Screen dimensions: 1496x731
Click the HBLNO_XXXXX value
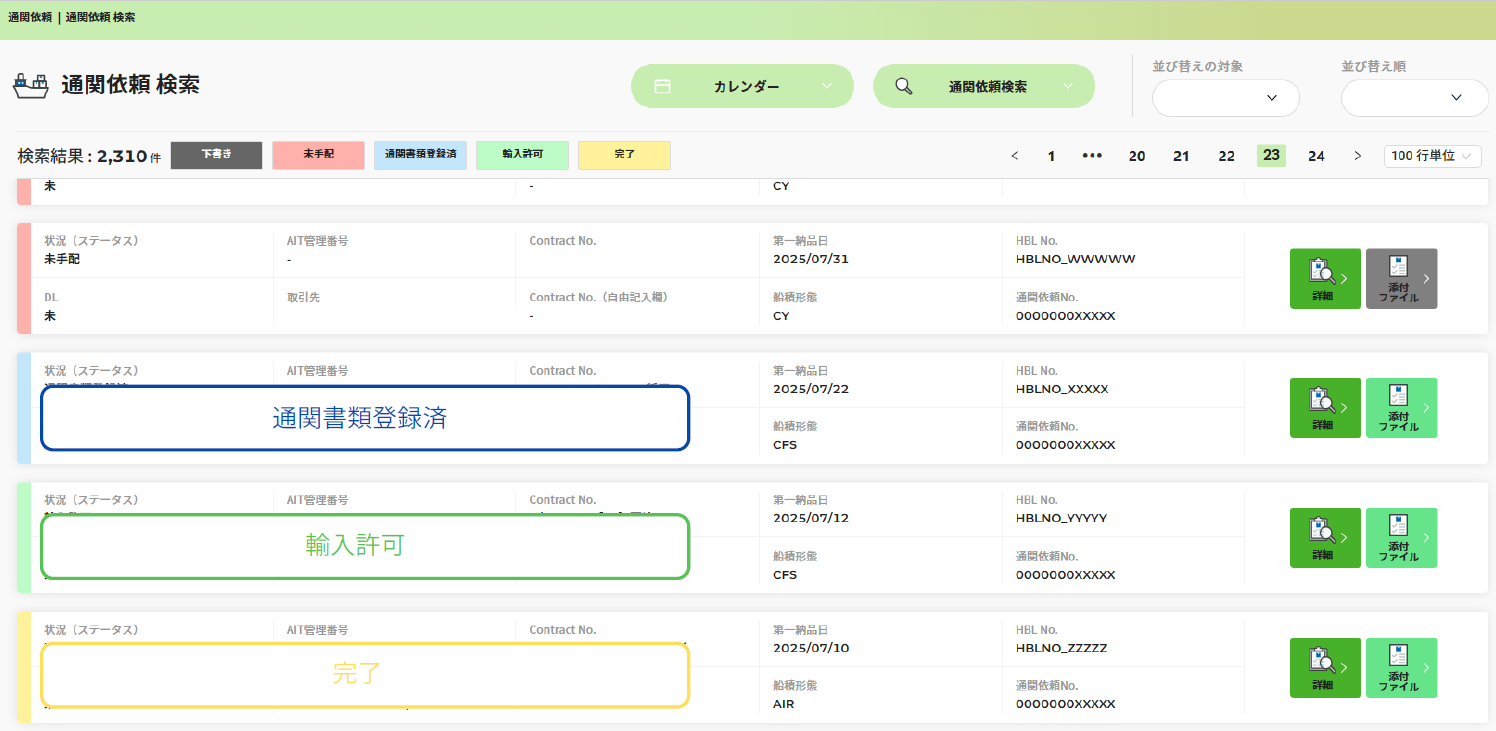click(x=1062, y=389)
